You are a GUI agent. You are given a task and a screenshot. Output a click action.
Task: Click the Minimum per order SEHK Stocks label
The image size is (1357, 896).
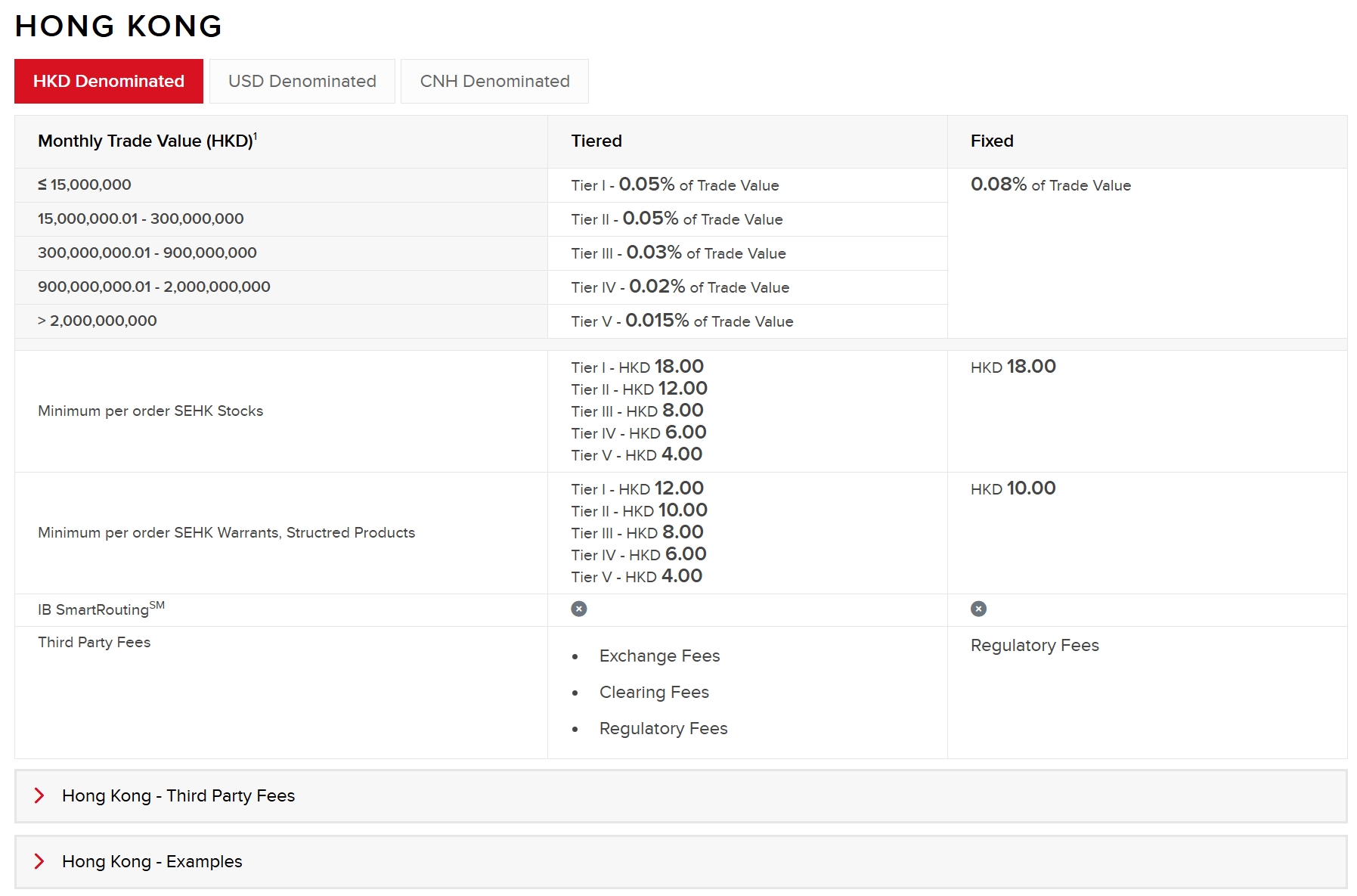[150, 411]
